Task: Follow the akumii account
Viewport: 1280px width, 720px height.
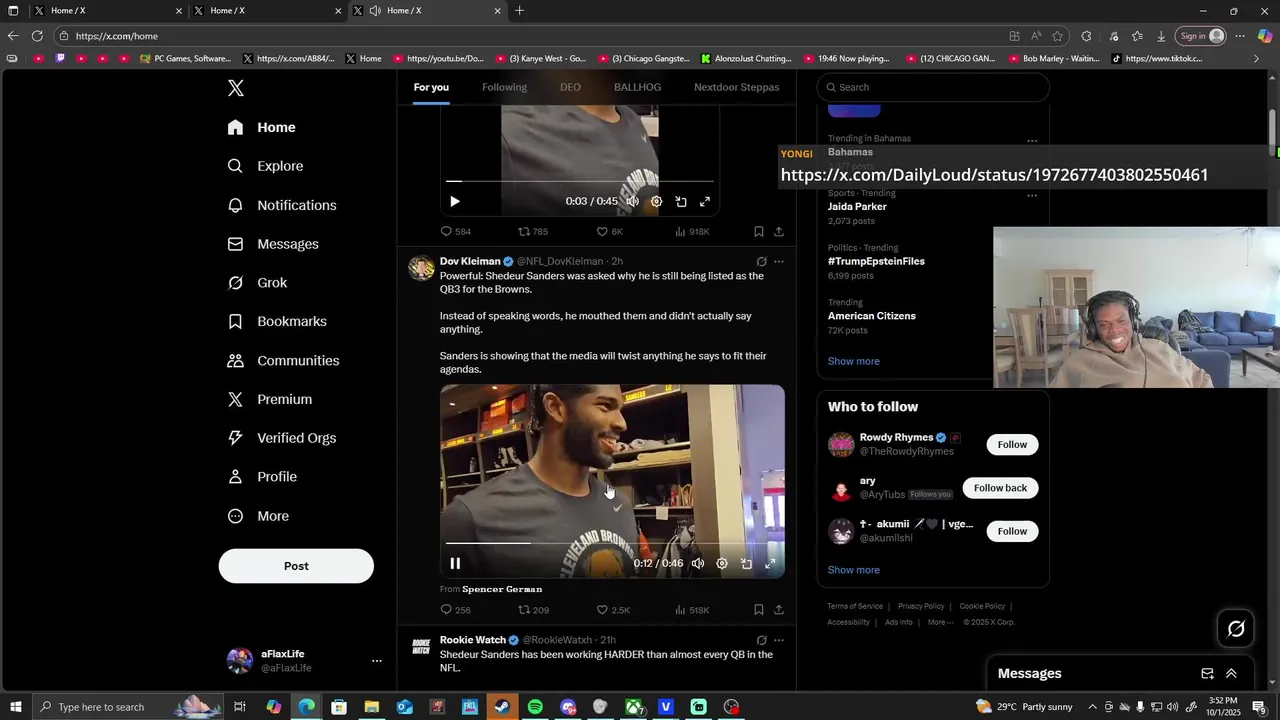Action: click(x=1012, y=531)
